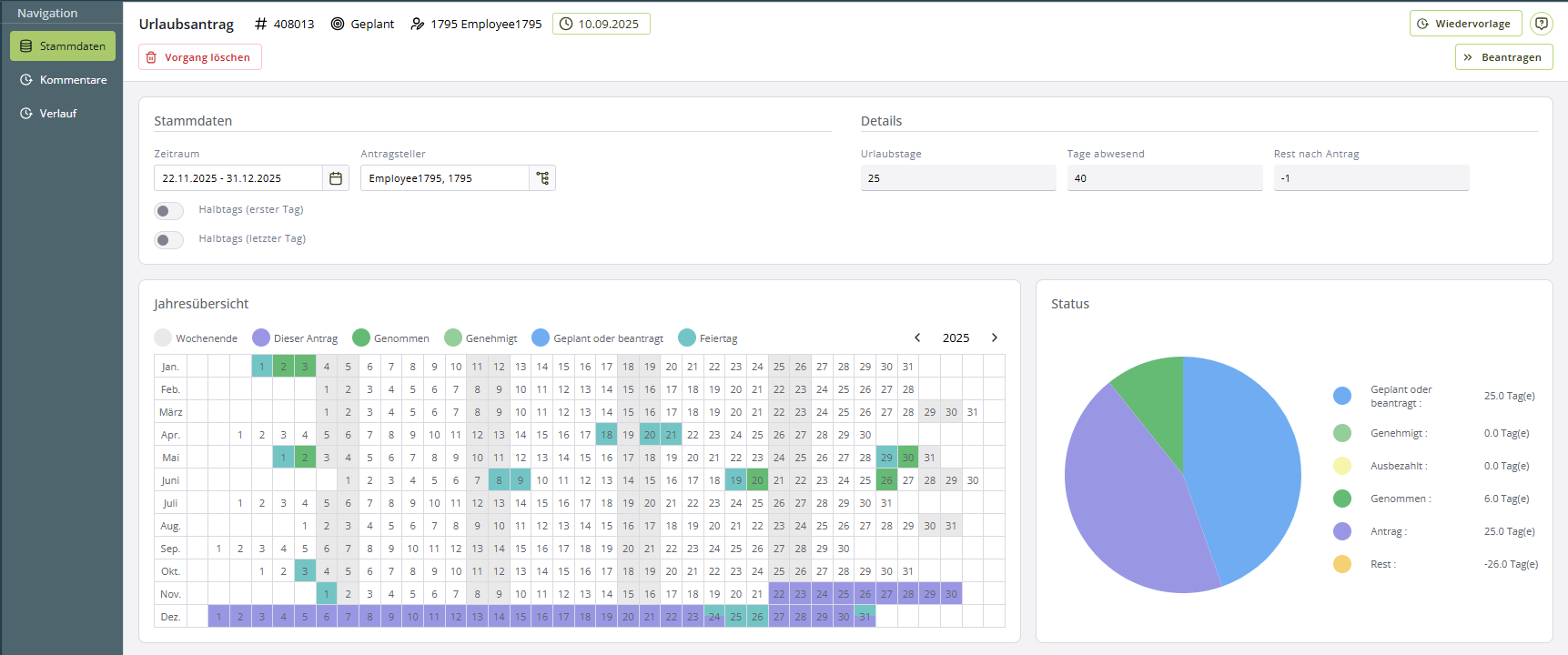Click the Zeitraum date range field
This screenshot has height=655, width=1568.
pos(238,178)
